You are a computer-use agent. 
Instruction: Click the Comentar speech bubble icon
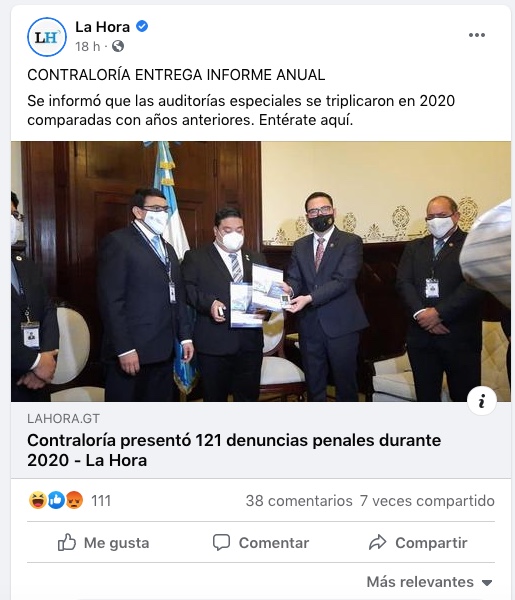pos(221,542)
